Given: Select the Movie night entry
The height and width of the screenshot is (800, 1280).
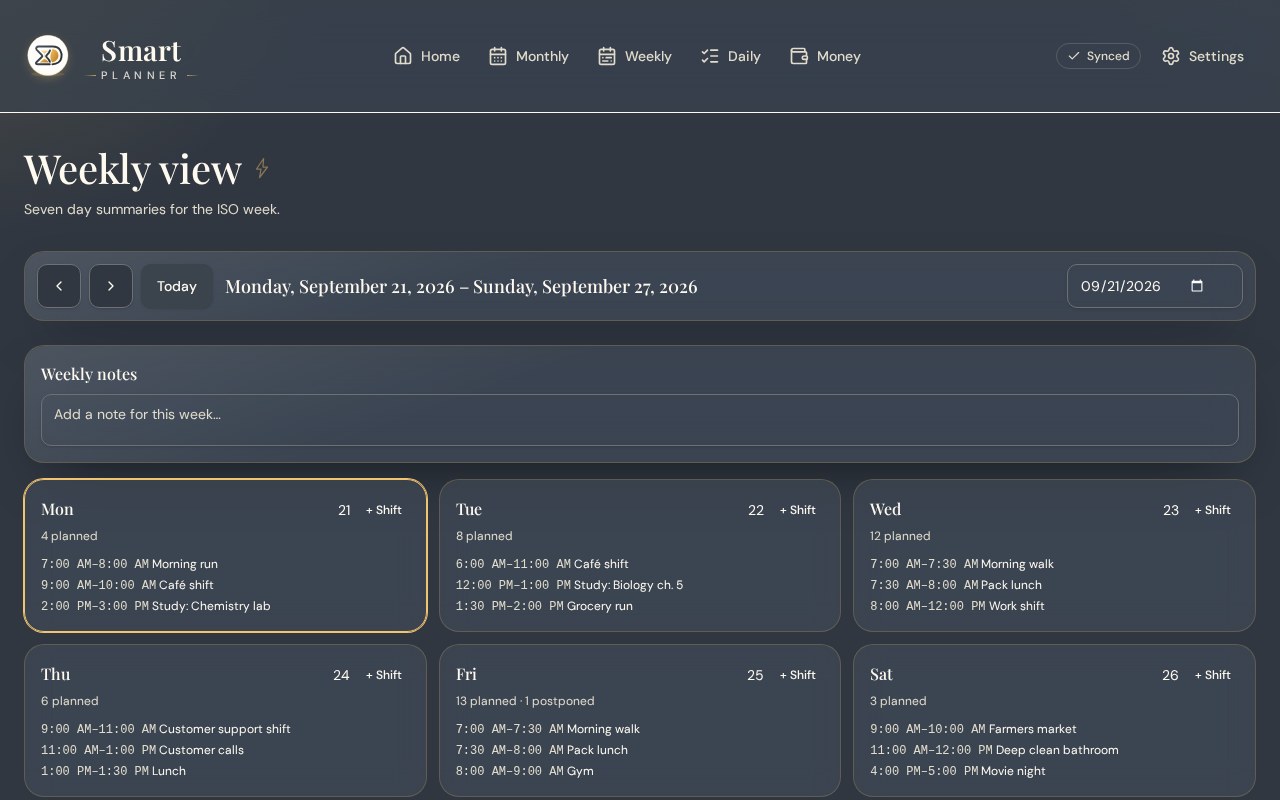Looking at the screenshot, I should pos(958,771).
